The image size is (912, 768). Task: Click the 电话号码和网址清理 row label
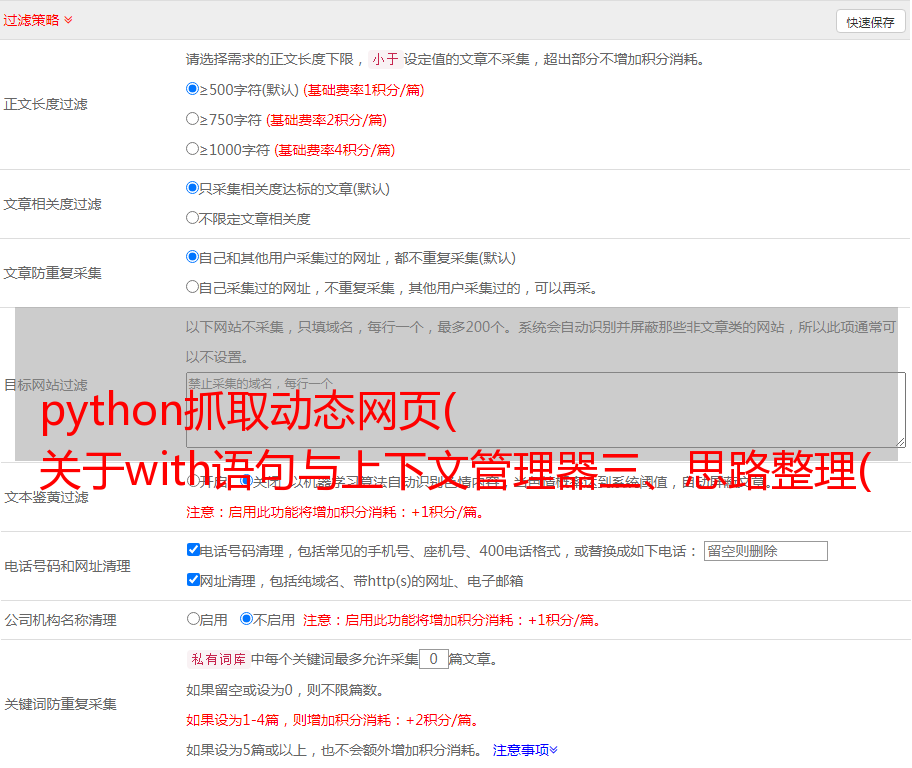coord(67,566)
